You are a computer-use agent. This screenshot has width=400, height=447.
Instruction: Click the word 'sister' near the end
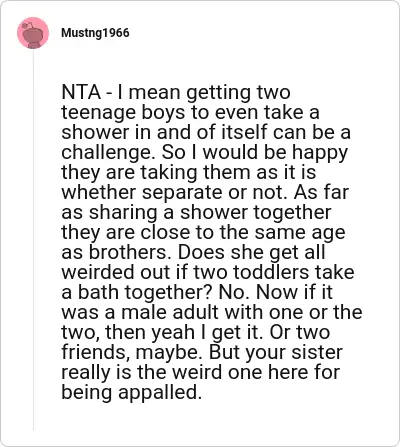coord(317,352)
